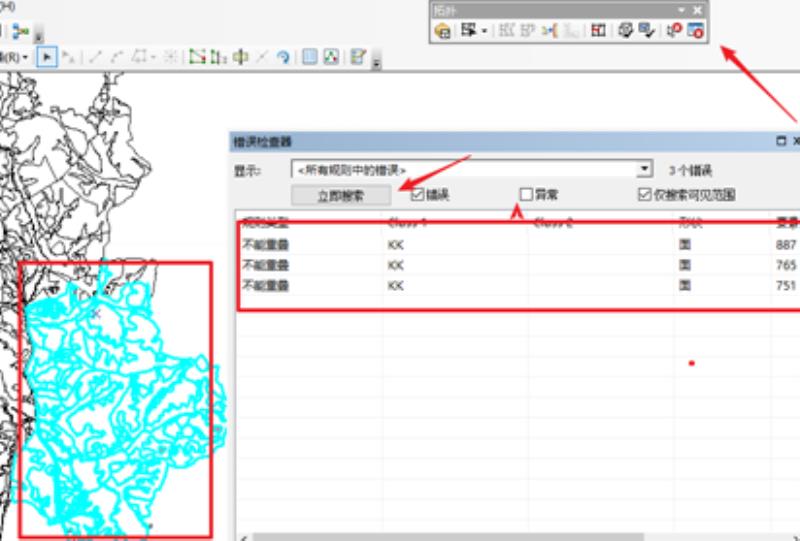
Task: Select the Fix Topology Error tool
Action: point(674,31)
